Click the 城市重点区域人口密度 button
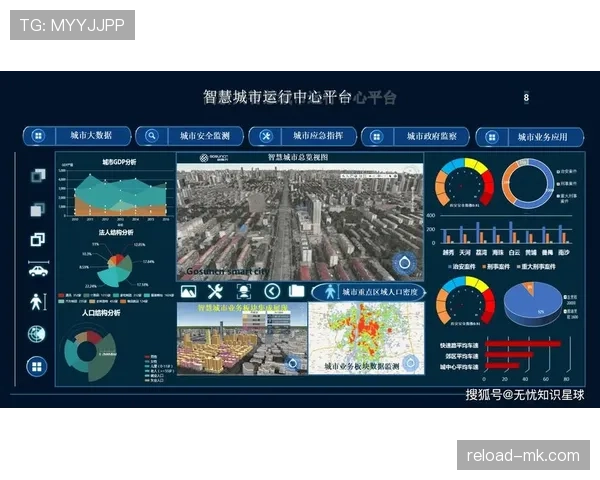 pyautogui.click(x=368, y=292)
